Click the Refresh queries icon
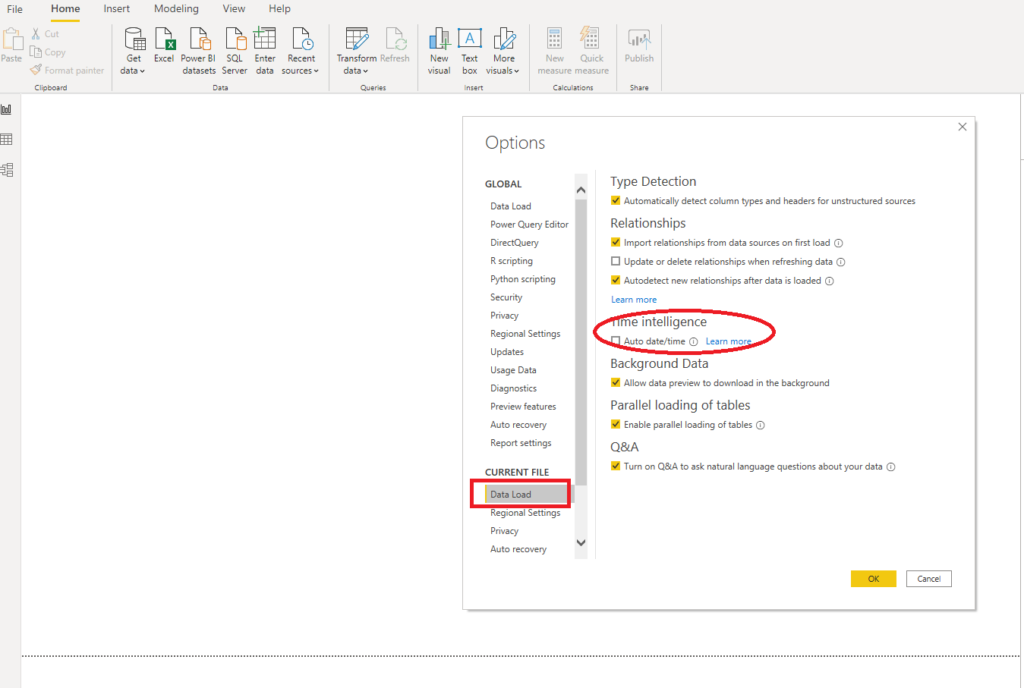 click(395, 39)
